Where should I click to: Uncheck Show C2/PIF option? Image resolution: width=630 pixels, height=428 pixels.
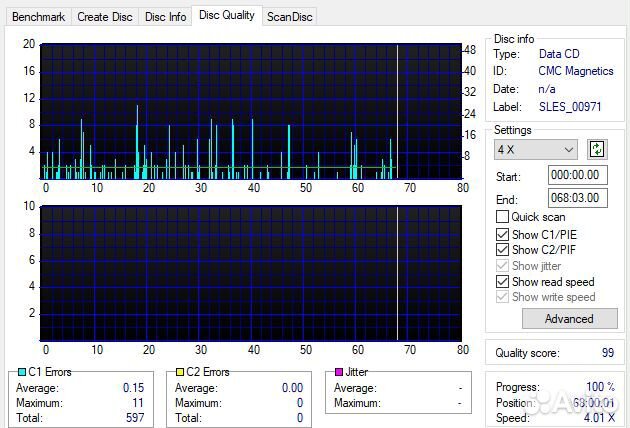[503, 250]
